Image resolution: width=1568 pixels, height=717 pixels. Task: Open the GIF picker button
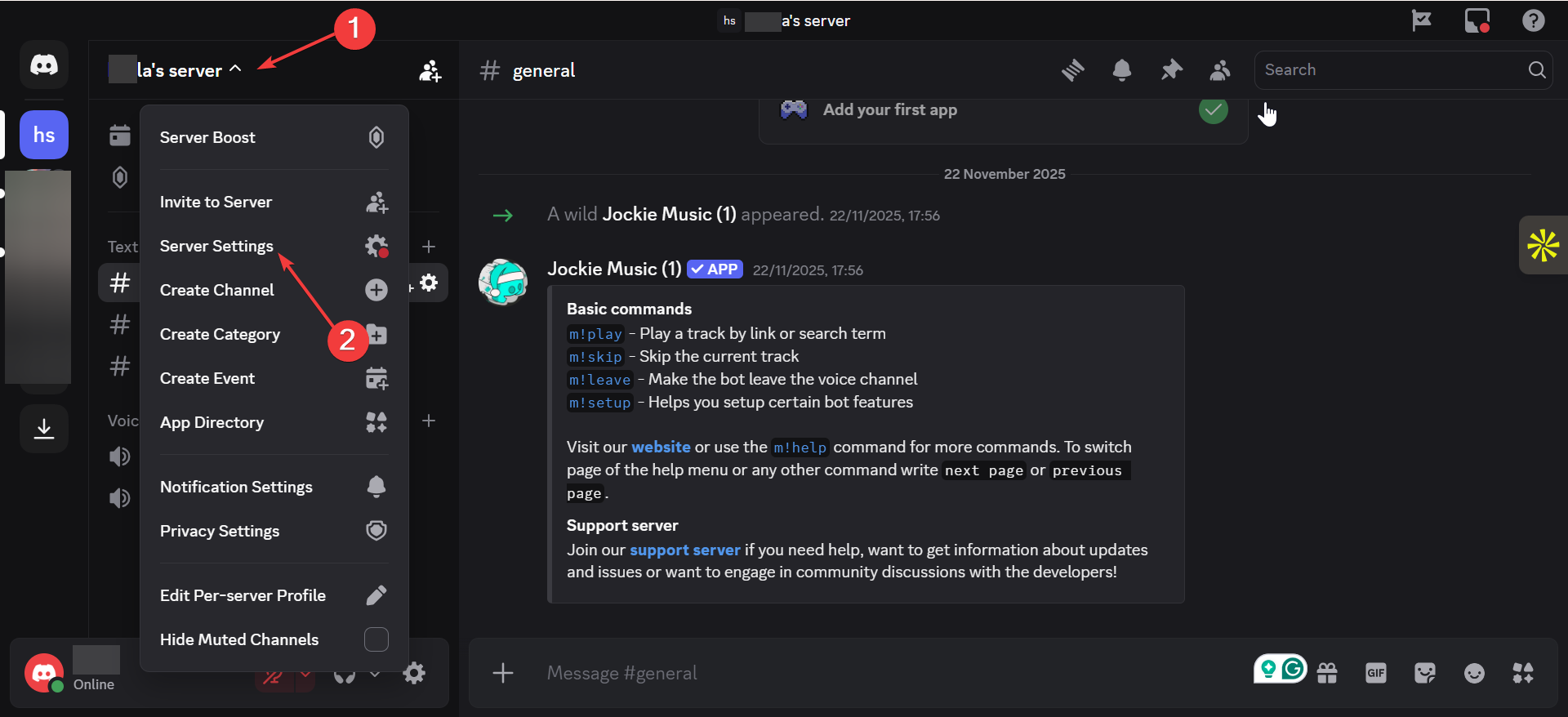click(x=1376, y=673)
